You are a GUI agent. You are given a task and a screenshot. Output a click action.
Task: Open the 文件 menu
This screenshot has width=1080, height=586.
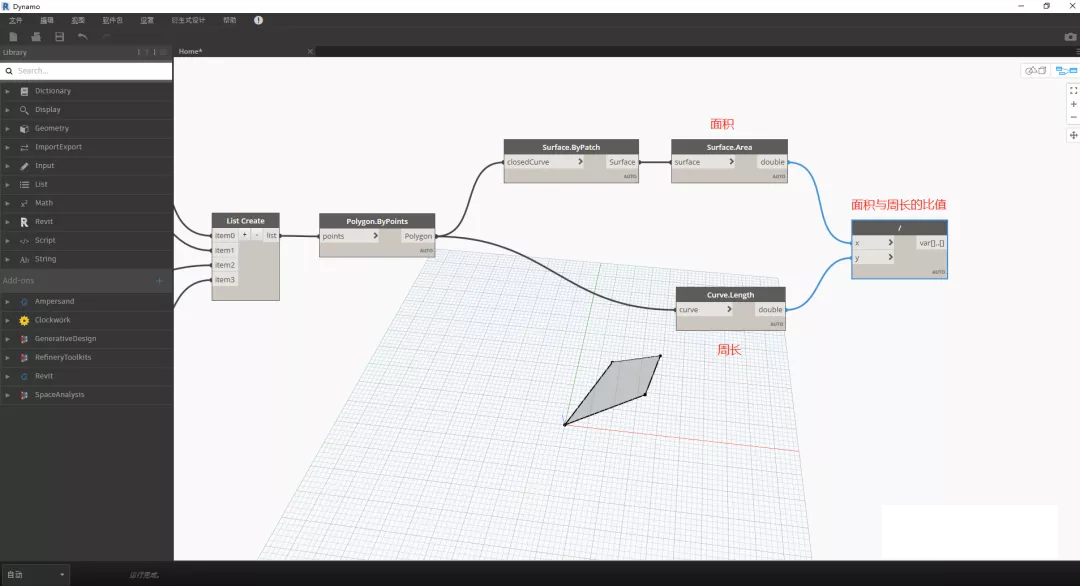pos(16,21)
